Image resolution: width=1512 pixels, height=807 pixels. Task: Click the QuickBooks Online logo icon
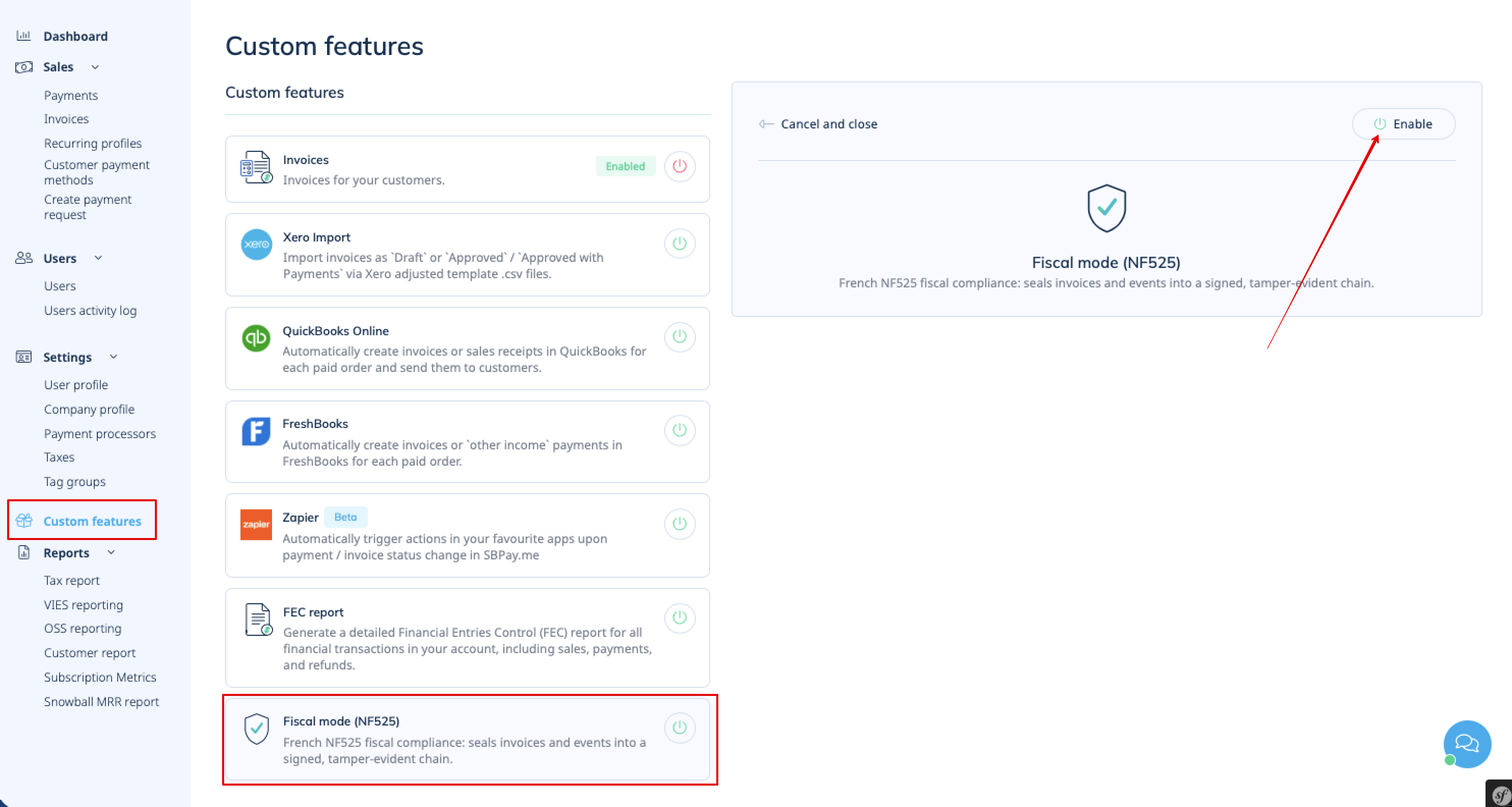pos(257,338)
